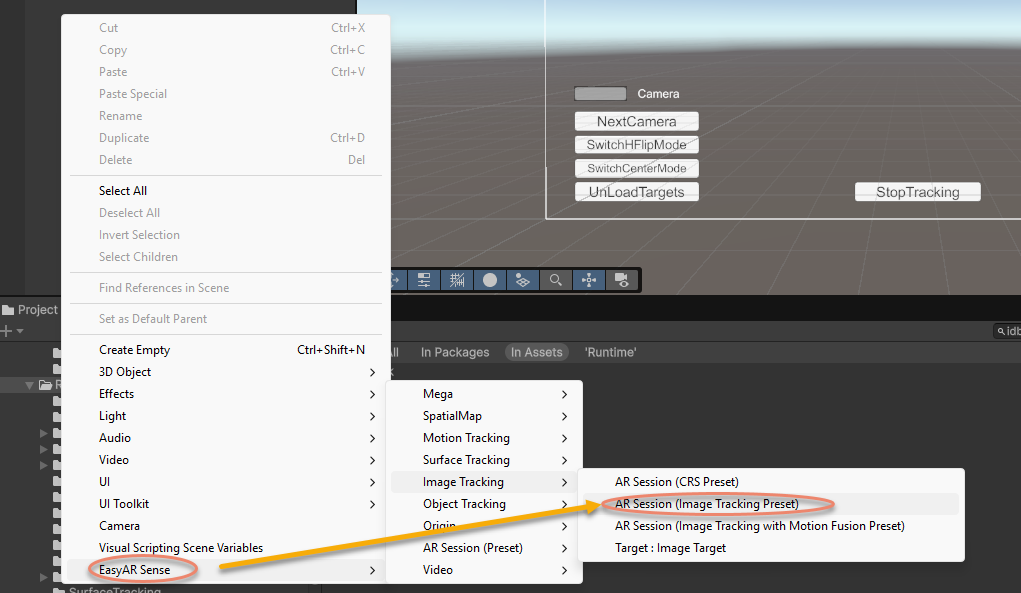Screen dimensions: 1021x593
Task: Switch search filter to In Packages
Action: [x=455, y=352]
